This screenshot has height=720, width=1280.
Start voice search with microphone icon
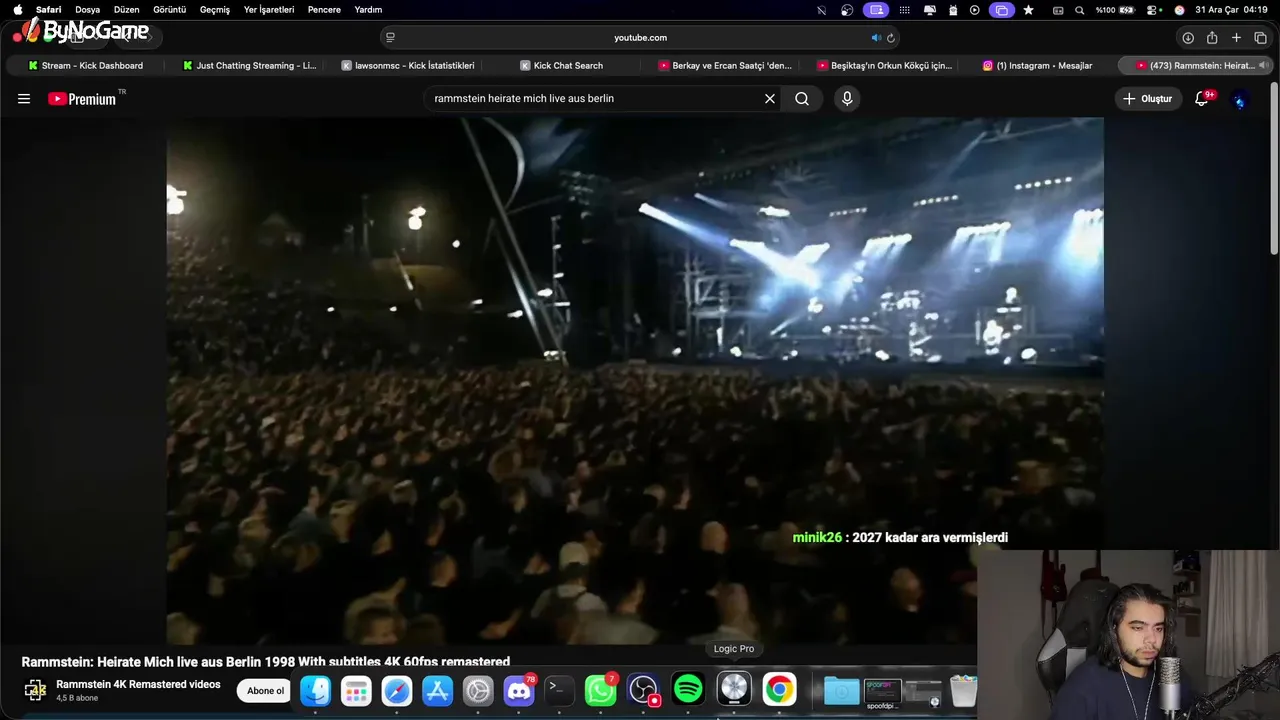click(847, 99)
